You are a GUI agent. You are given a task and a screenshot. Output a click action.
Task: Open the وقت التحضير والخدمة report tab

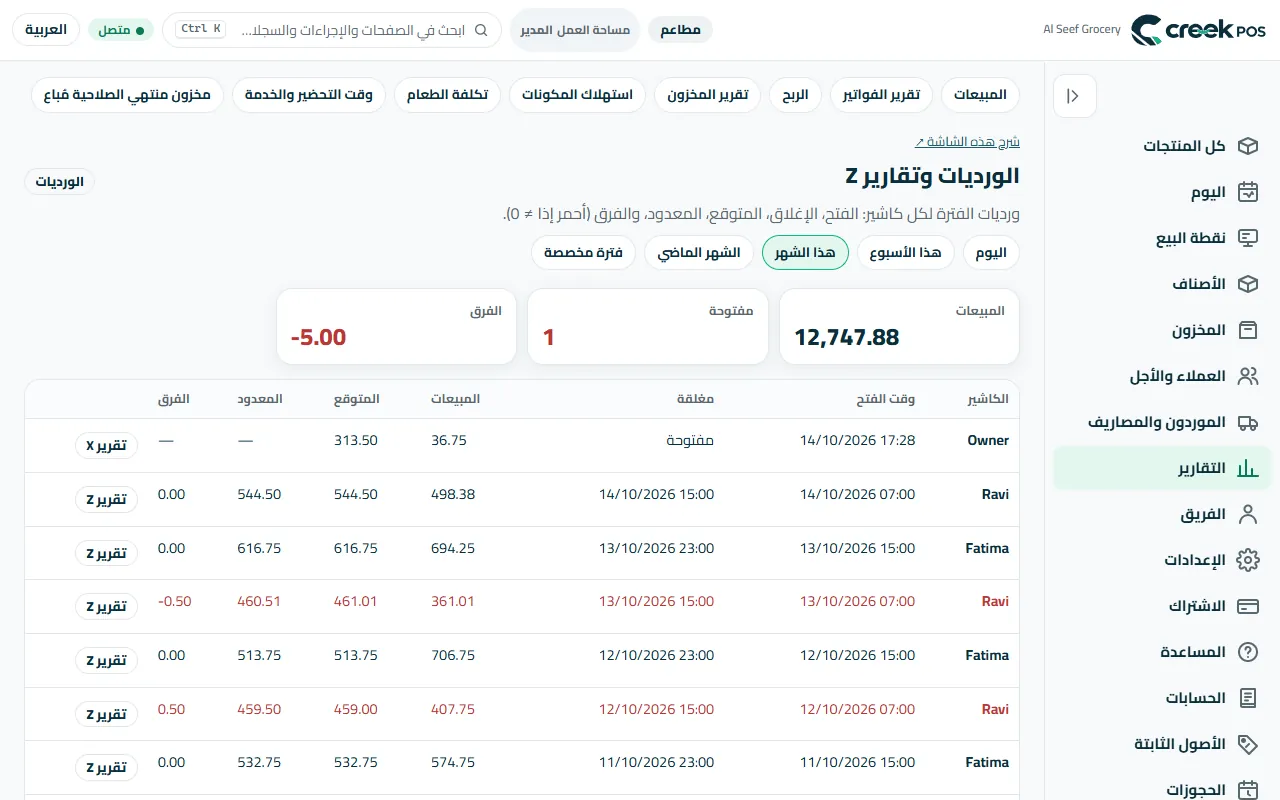(309, 95)
